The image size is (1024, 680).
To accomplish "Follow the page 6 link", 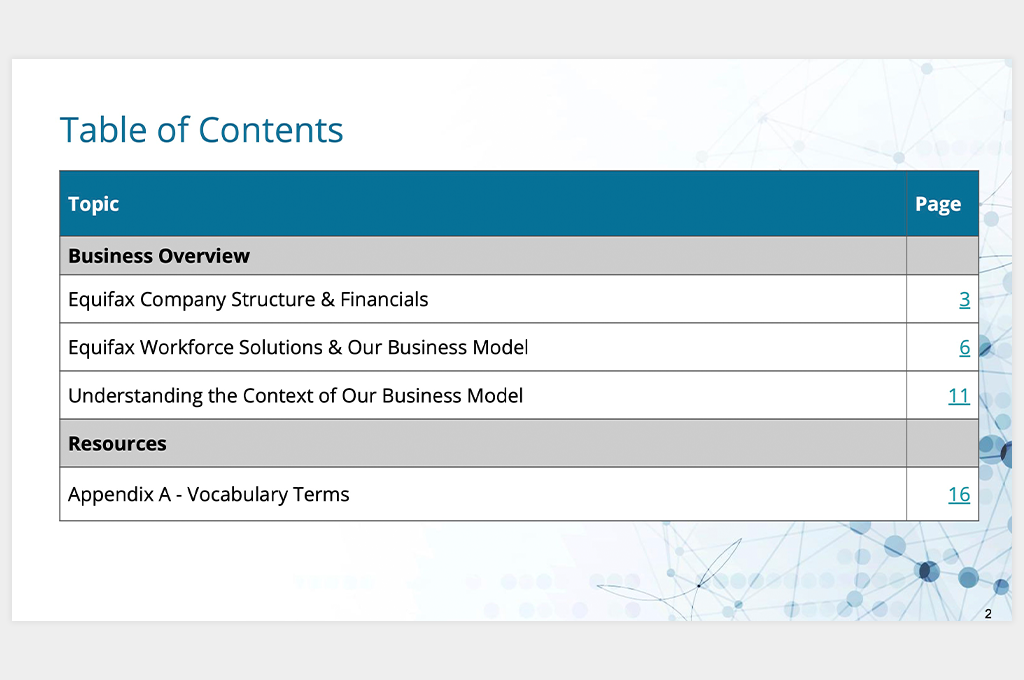I will click(964, 348).
